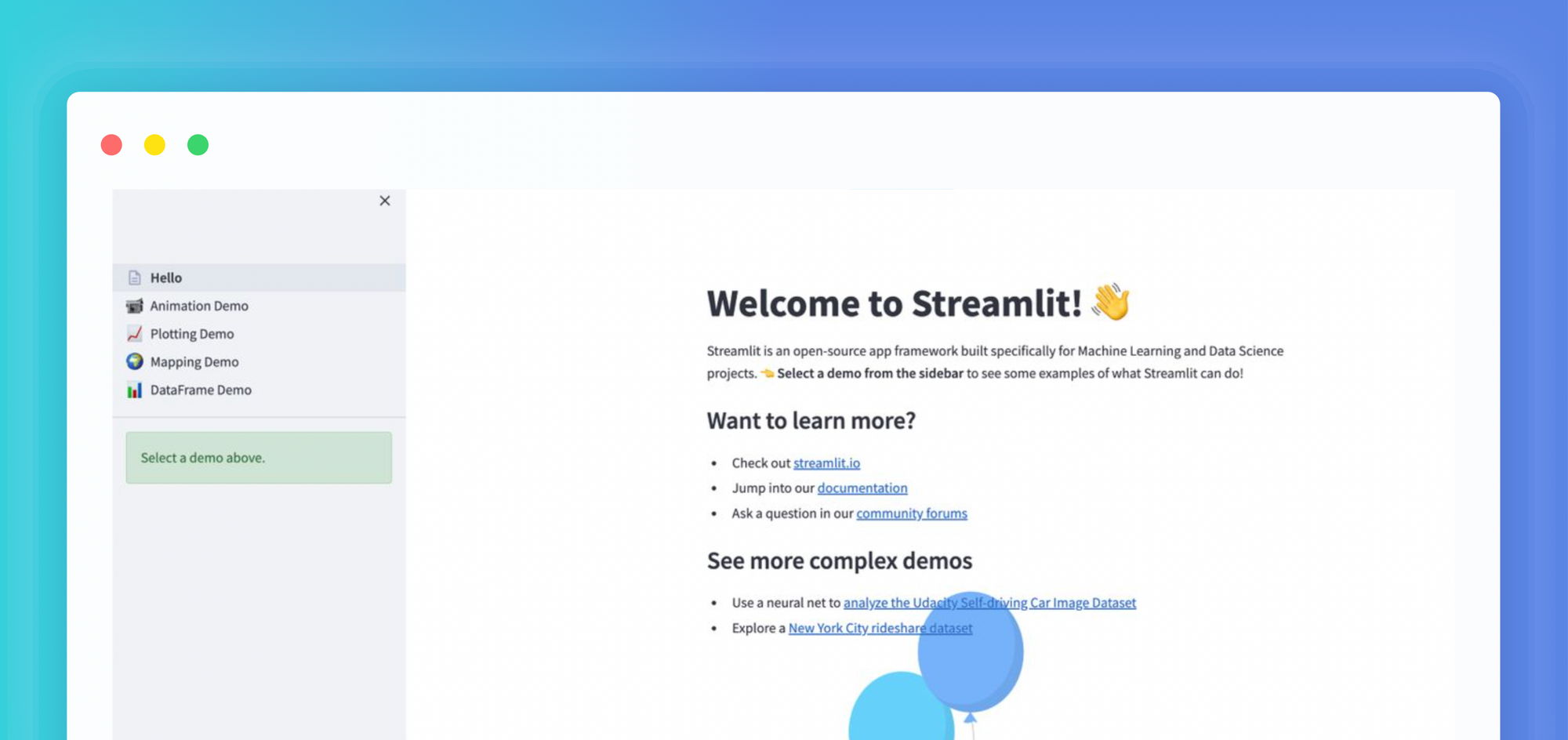Image resolution: width=1568 pixels, height=740 pixels.
Task: Open the DataFrame Demo page
Action: pyautogui.click(x=201, y=390)
